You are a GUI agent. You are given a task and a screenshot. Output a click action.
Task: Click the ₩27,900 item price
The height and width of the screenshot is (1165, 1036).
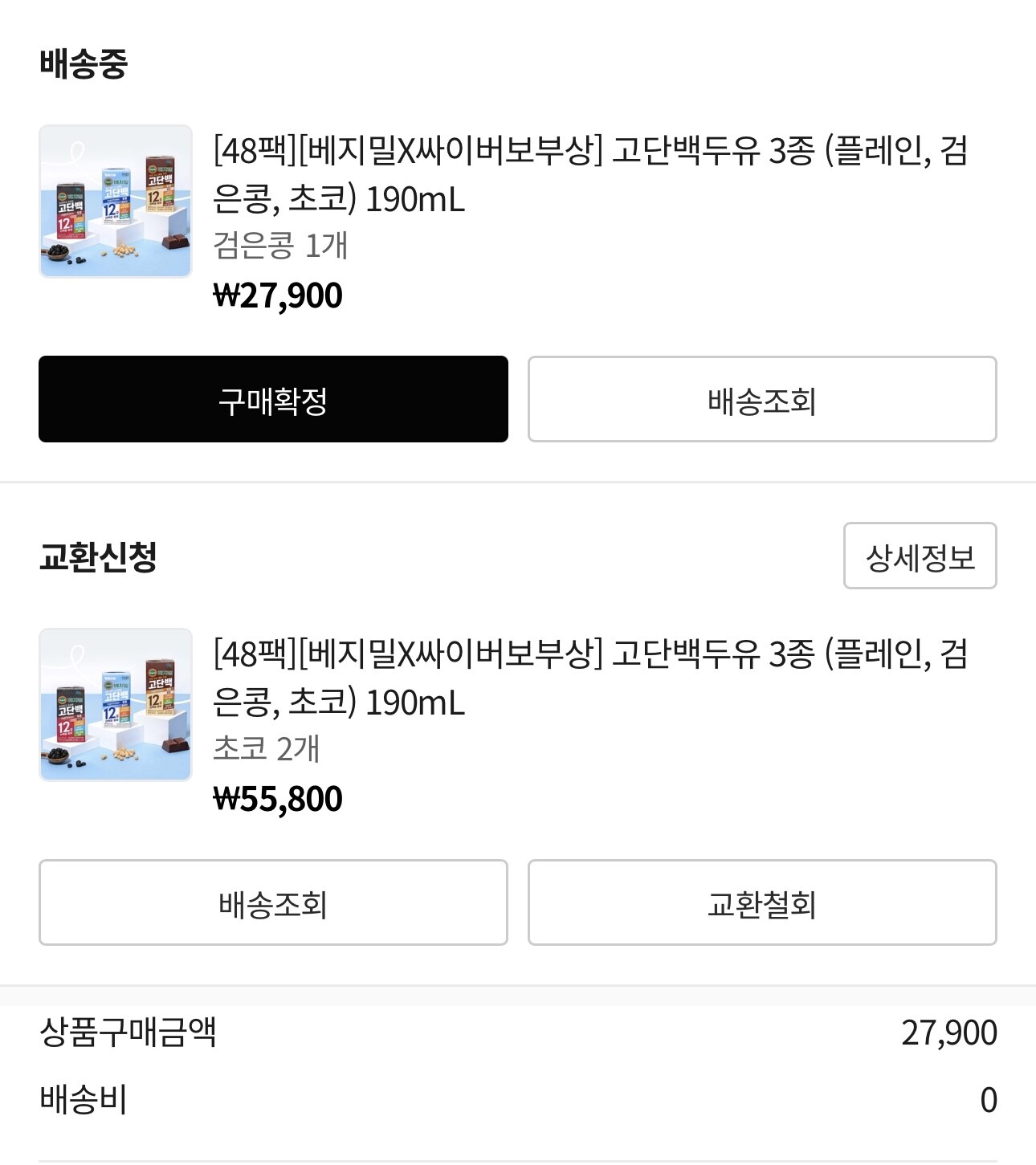(278, 295)
